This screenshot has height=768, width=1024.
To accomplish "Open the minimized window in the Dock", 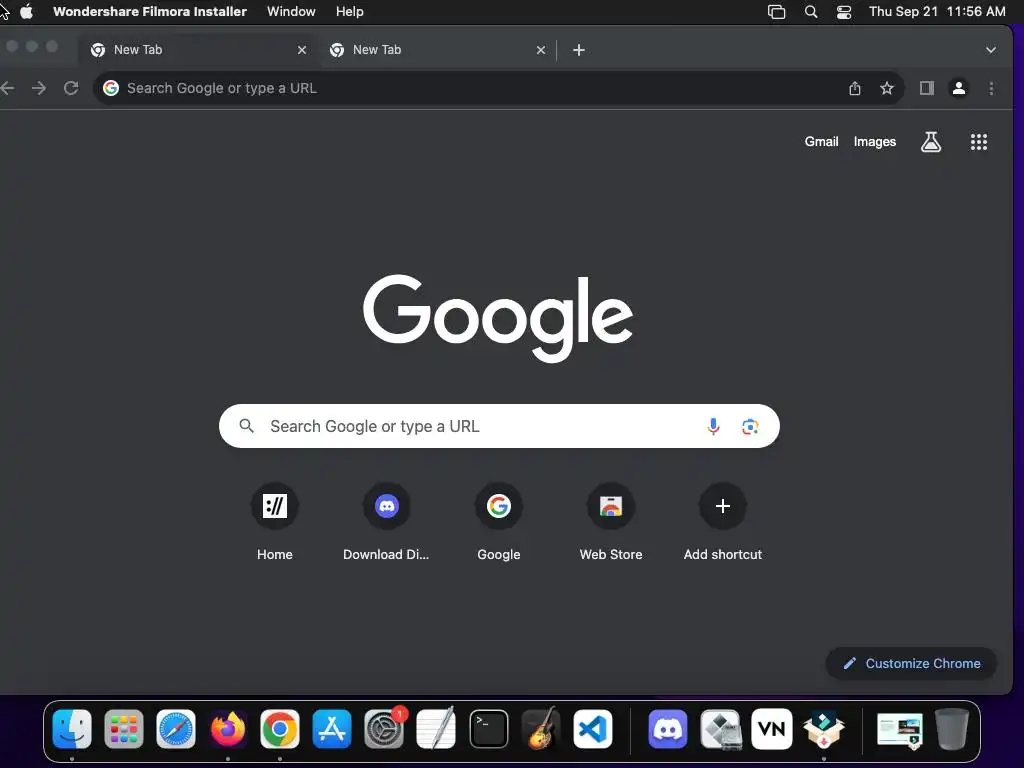I will pyautogui.click(x=899, y=729).
